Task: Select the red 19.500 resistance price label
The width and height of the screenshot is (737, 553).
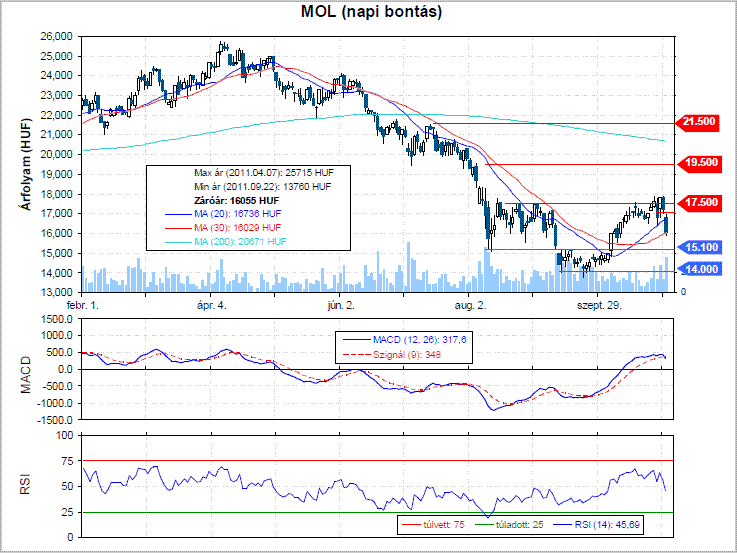Action: point(700,163)
